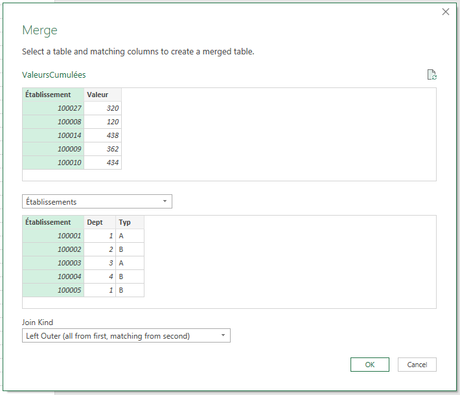Click cell 100004 in the second table
The width and height of the screenshot is (460, 395).
pyautogui.click(x=53, y=277)
